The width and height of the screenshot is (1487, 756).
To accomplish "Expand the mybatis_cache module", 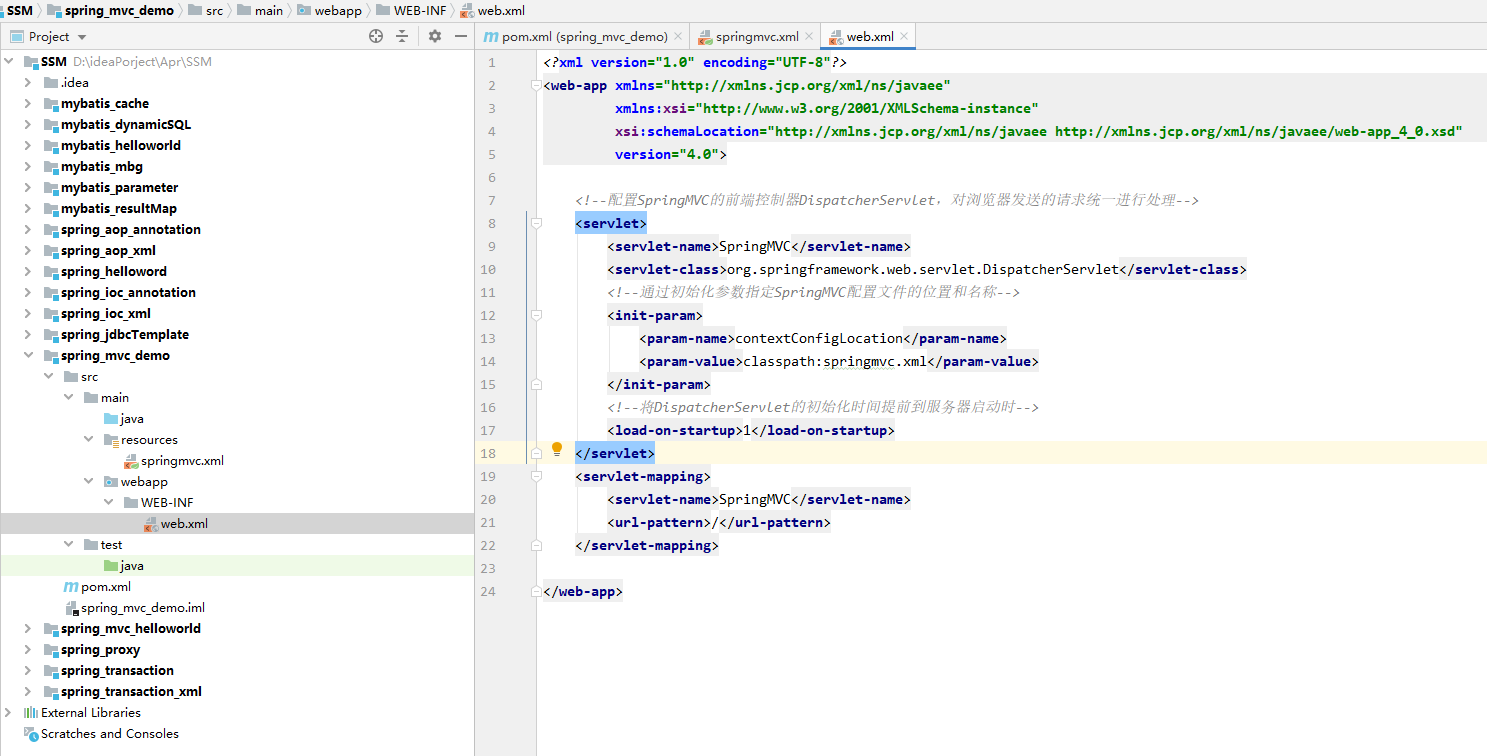I will [29, 104].
